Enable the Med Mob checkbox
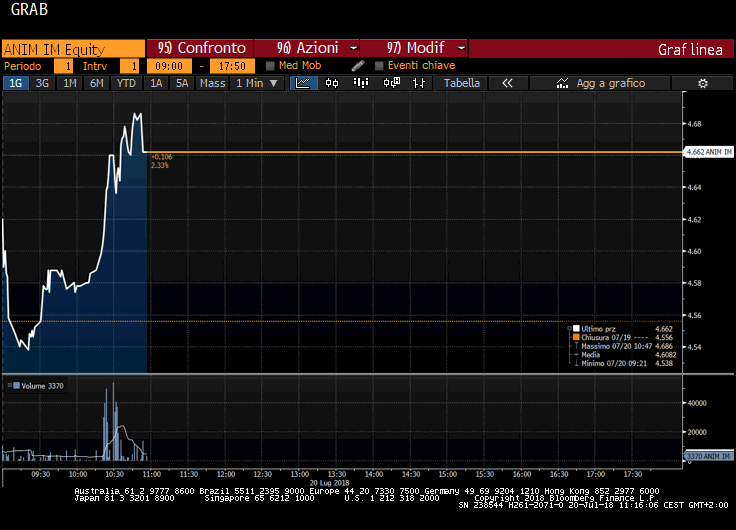The height and width of the screenshot is (530, 736). 270,66
